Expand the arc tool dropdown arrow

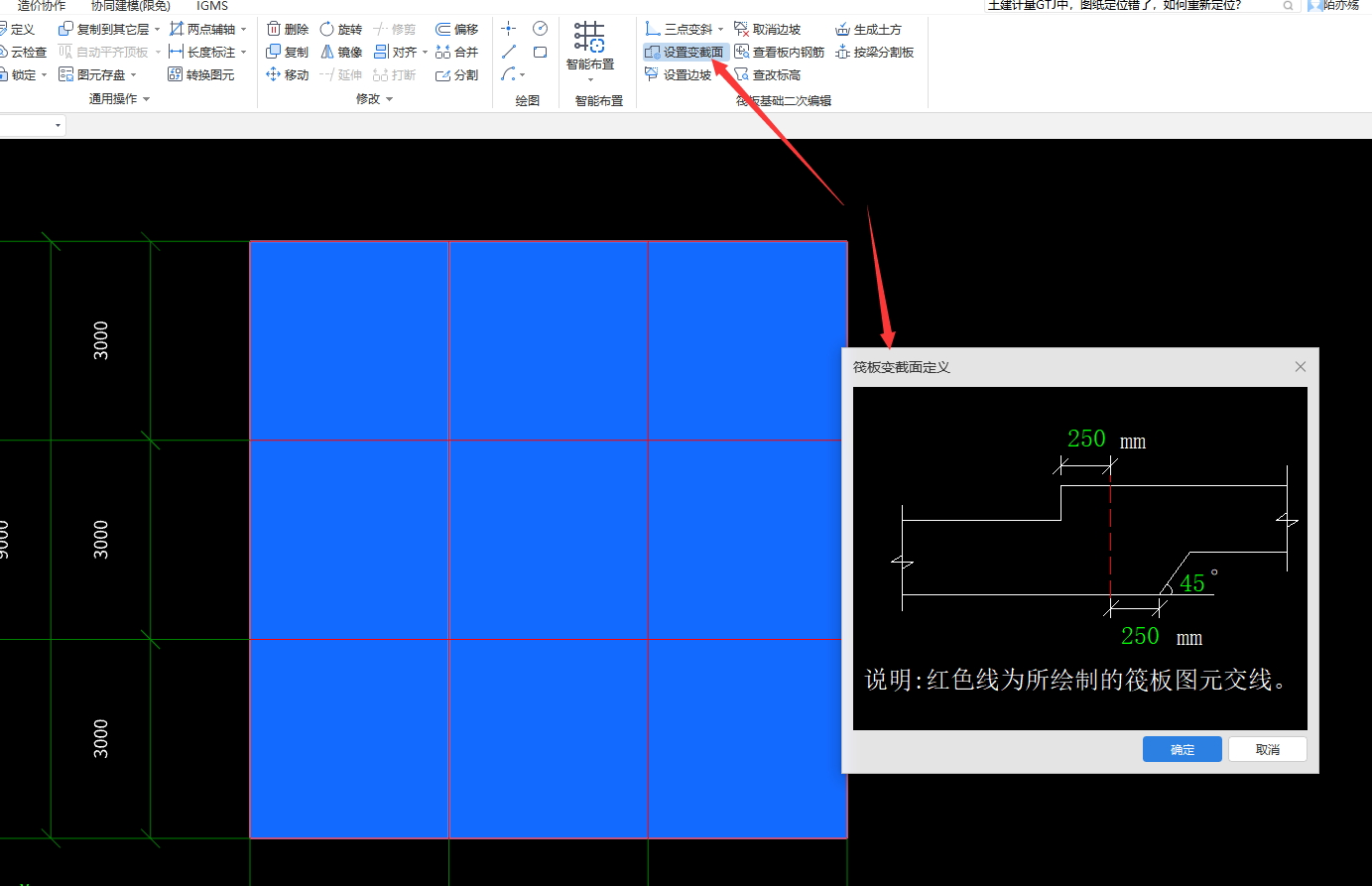point(522,75)
